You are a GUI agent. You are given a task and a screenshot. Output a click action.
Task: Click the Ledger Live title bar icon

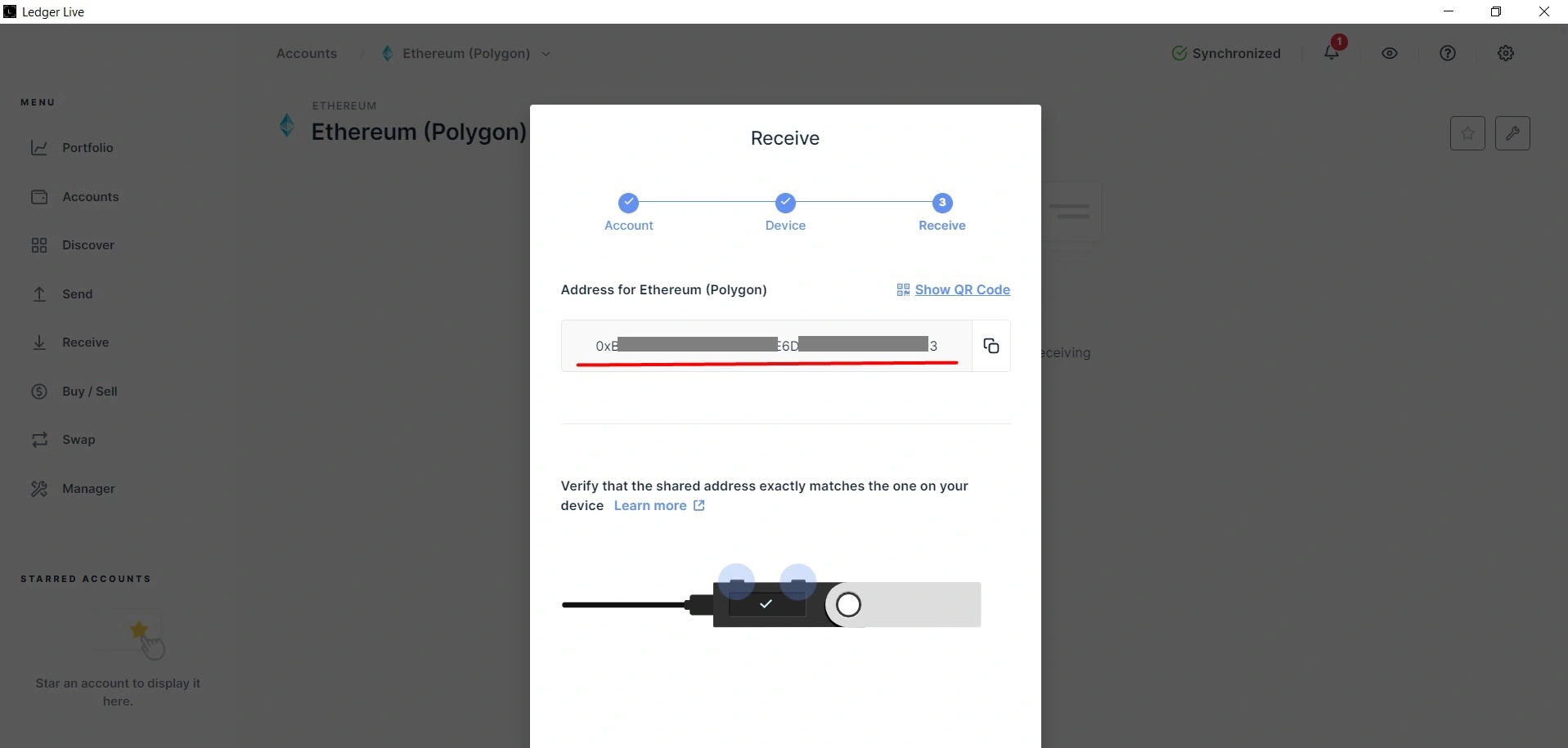10,11
